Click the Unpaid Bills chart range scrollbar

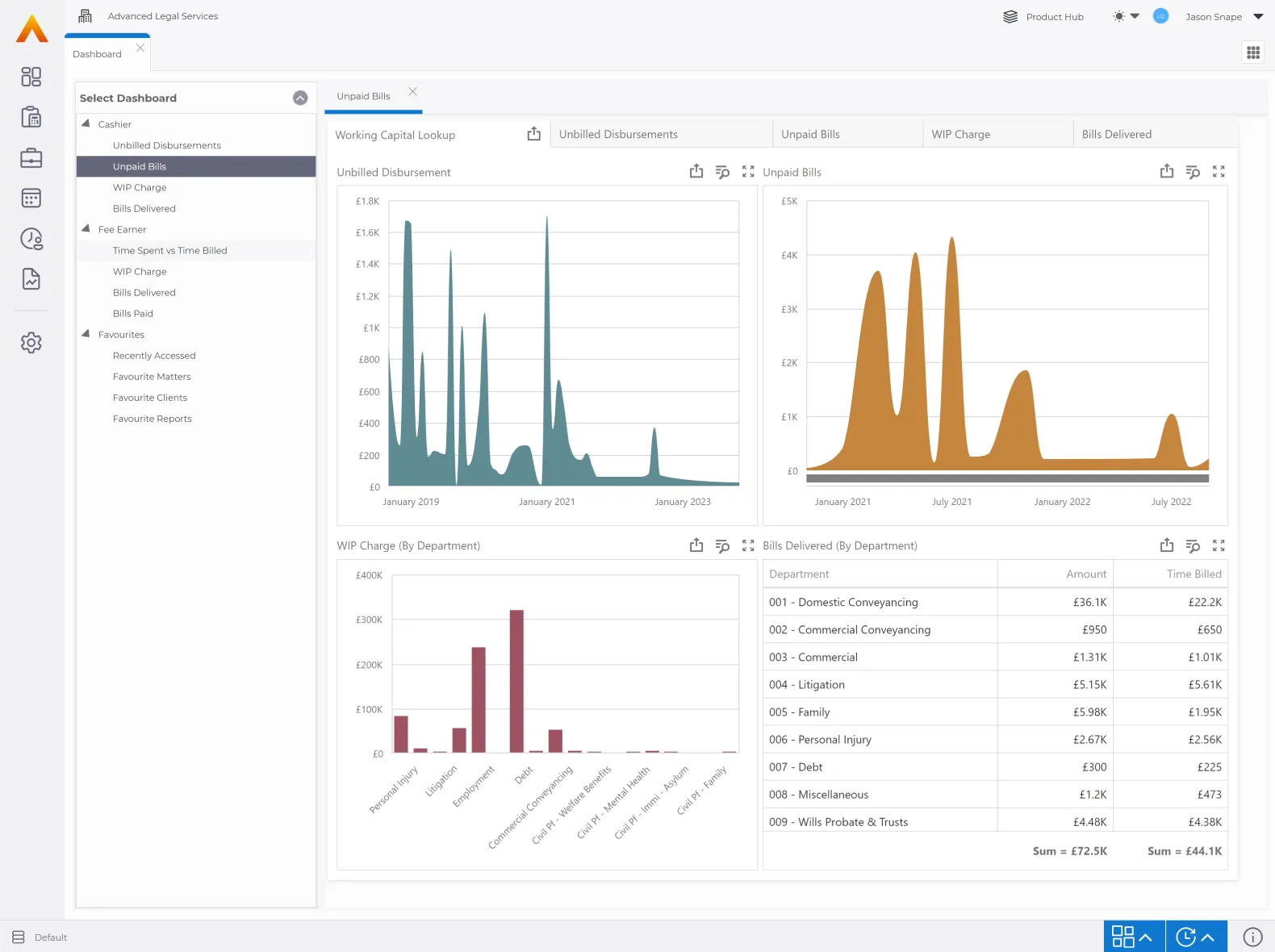point(1007,478)
